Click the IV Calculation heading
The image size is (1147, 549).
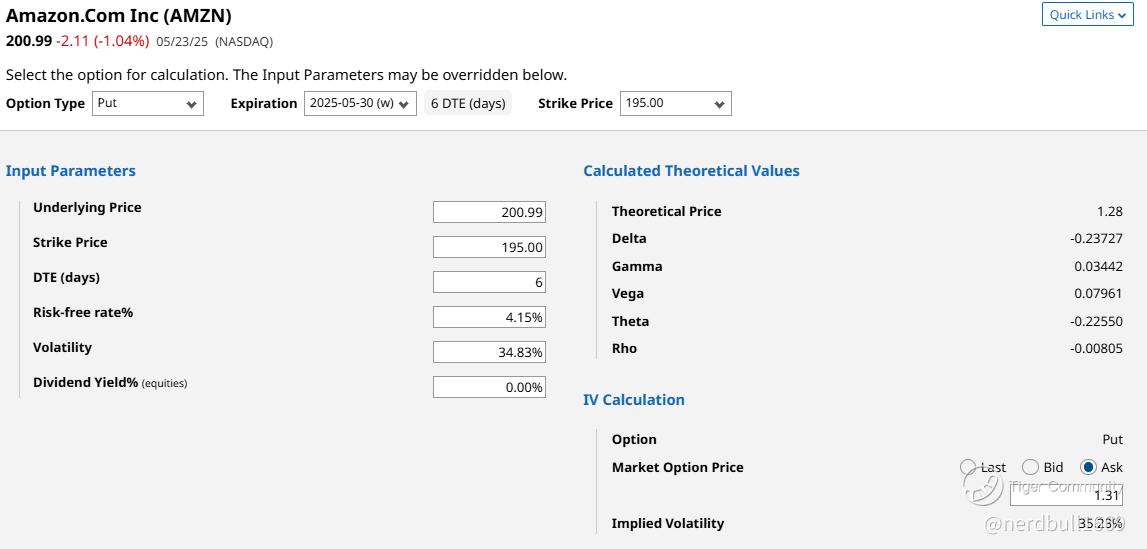[x=634, y=400]
